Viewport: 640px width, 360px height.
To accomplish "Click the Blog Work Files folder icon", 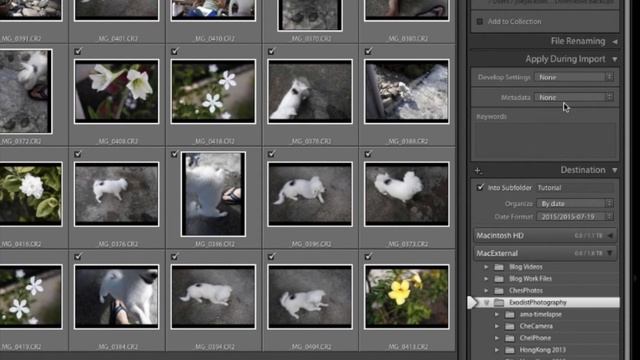I will tap(499, 279).
